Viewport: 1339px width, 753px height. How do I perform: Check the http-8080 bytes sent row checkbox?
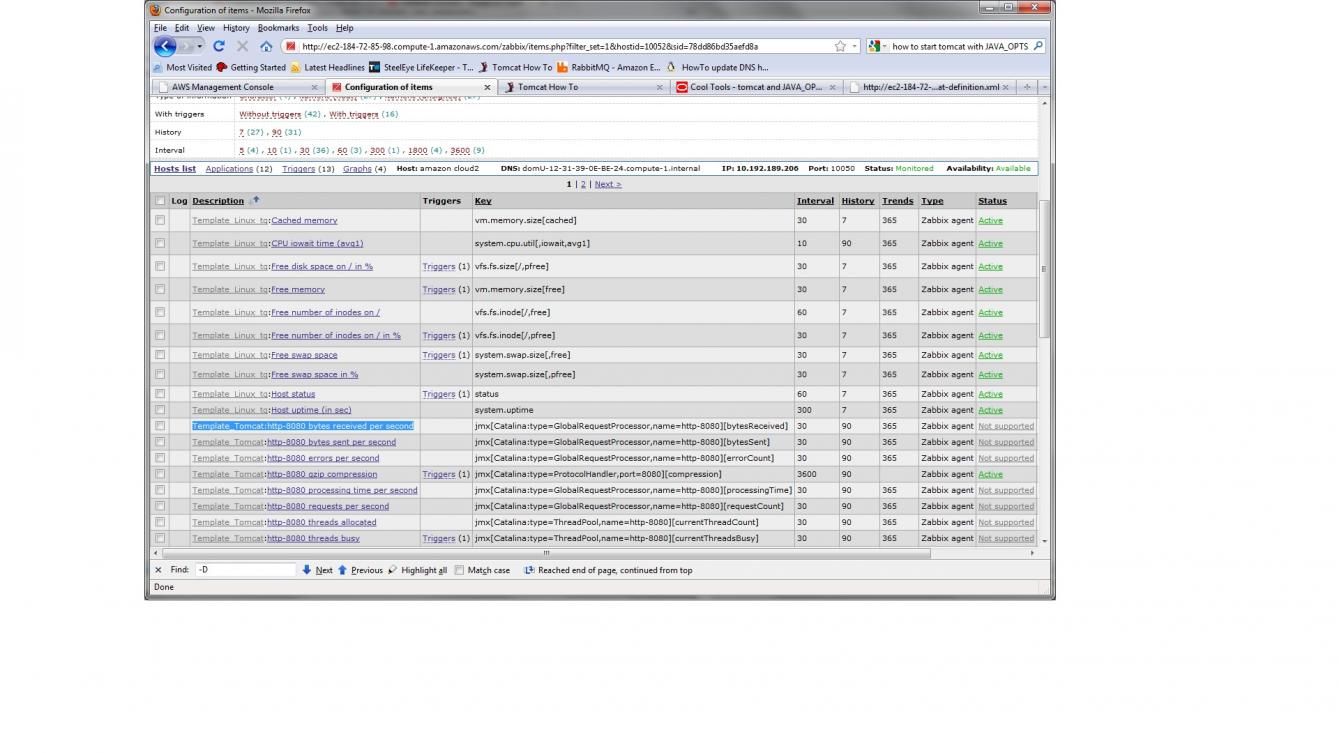(x=160, y=442)
